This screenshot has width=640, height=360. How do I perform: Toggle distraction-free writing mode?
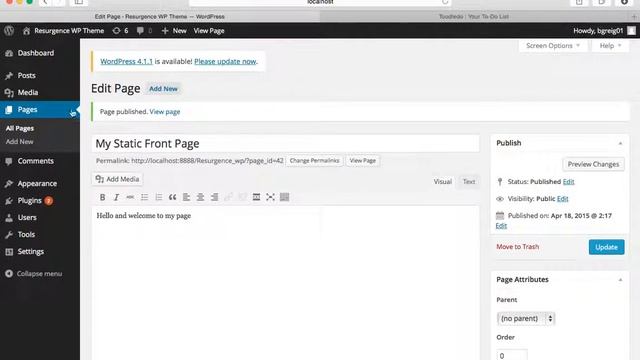click(x=270, y=198)
